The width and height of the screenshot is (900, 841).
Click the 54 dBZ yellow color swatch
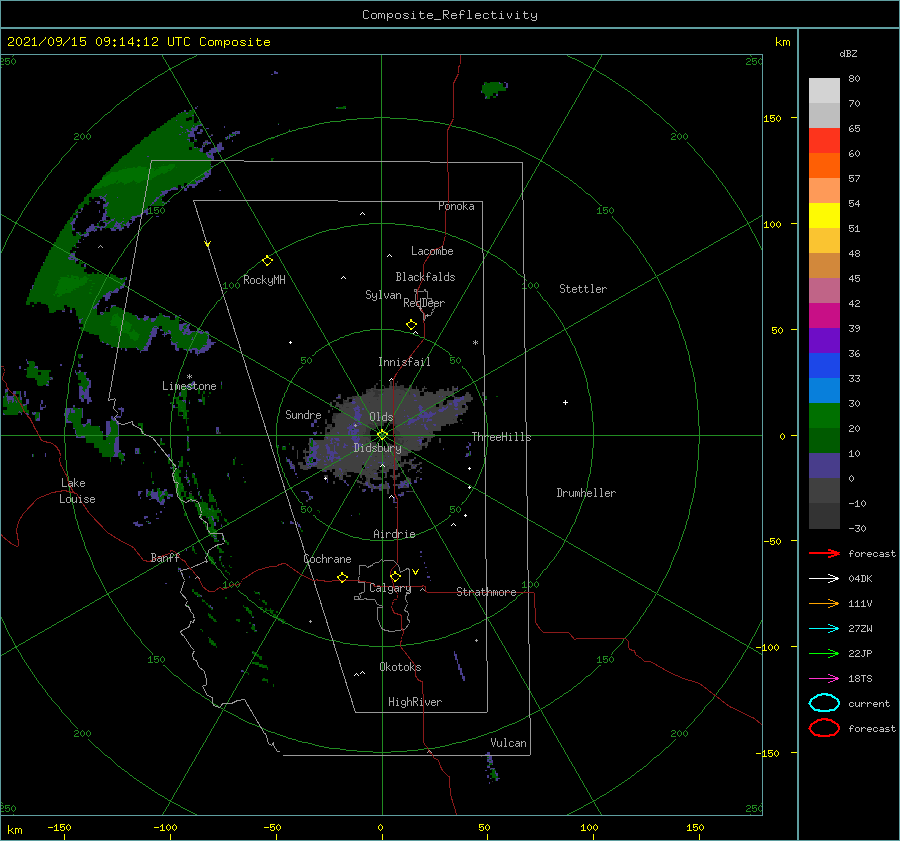point(824,216)
